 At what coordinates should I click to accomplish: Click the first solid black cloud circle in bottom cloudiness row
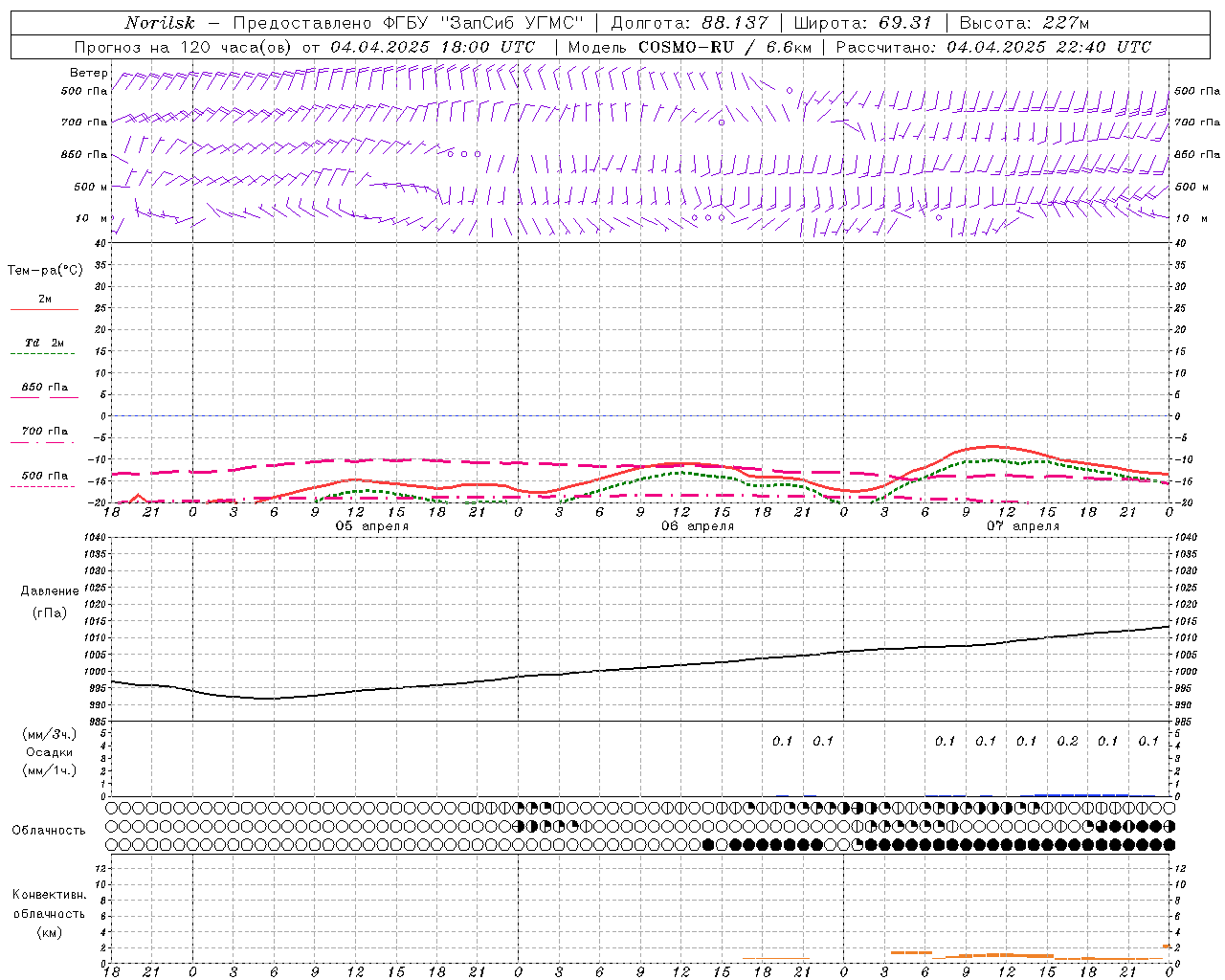click(708, 844)
